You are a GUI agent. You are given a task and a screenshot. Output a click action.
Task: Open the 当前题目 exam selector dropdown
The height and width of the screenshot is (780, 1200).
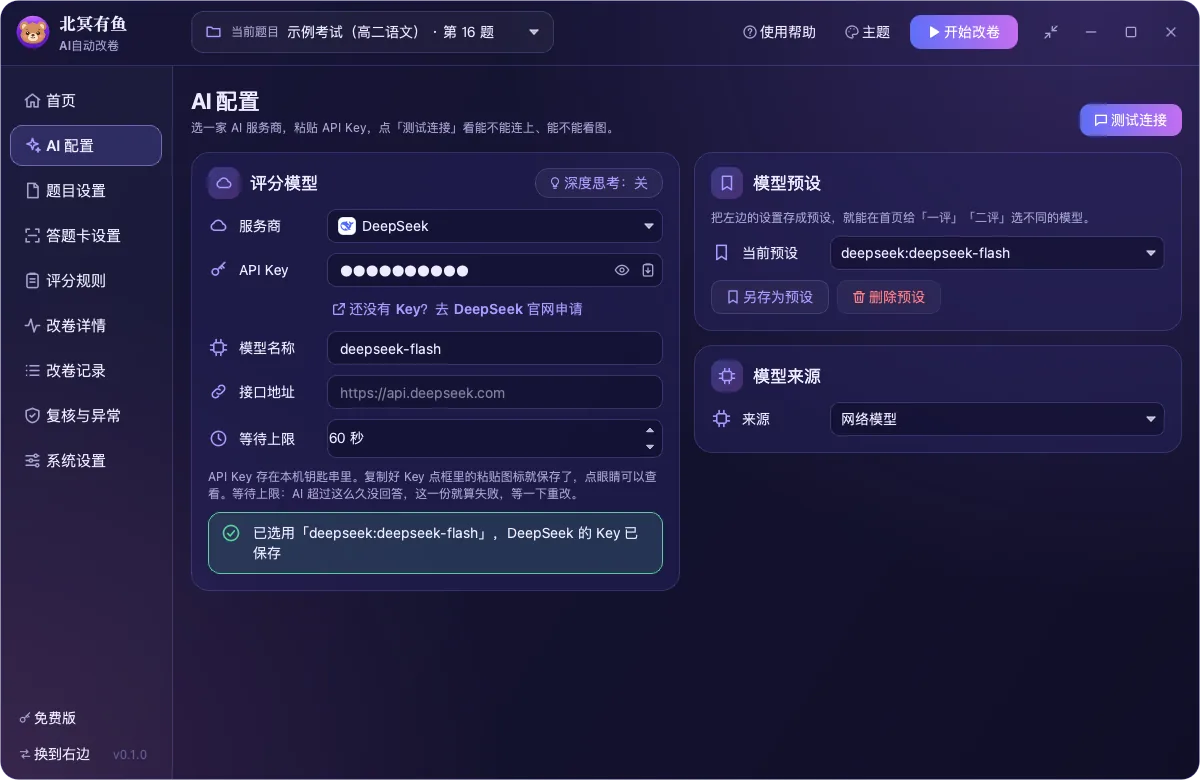pyautogui.click(x=372, y=32)
